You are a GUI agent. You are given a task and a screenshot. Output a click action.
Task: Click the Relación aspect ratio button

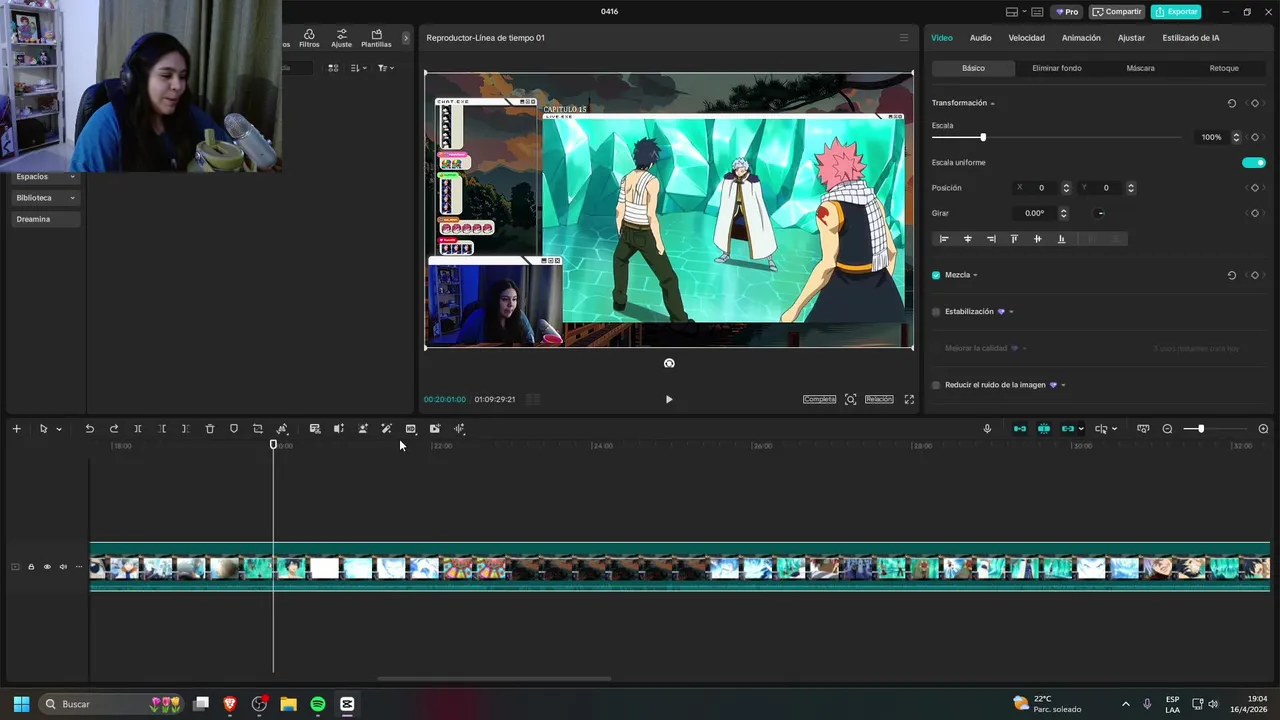879,399
